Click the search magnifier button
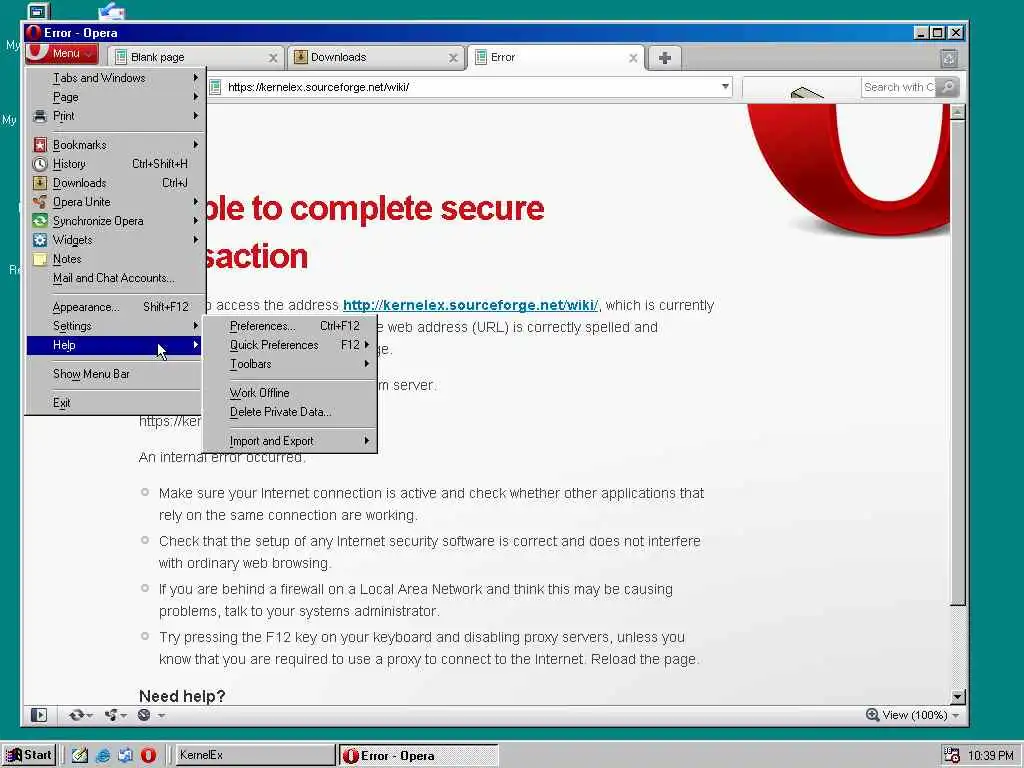 click(947, 87)
